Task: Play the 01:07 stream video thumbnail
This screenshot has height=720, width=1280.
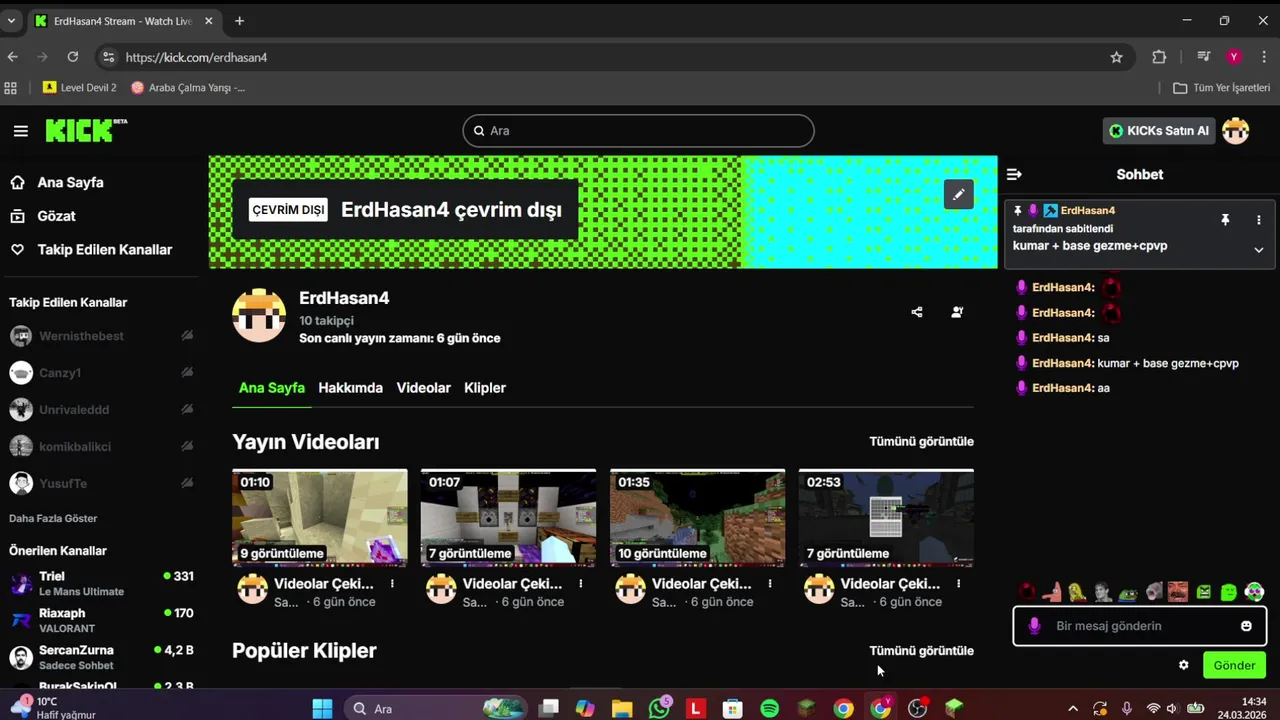Action: click(508, 518)
